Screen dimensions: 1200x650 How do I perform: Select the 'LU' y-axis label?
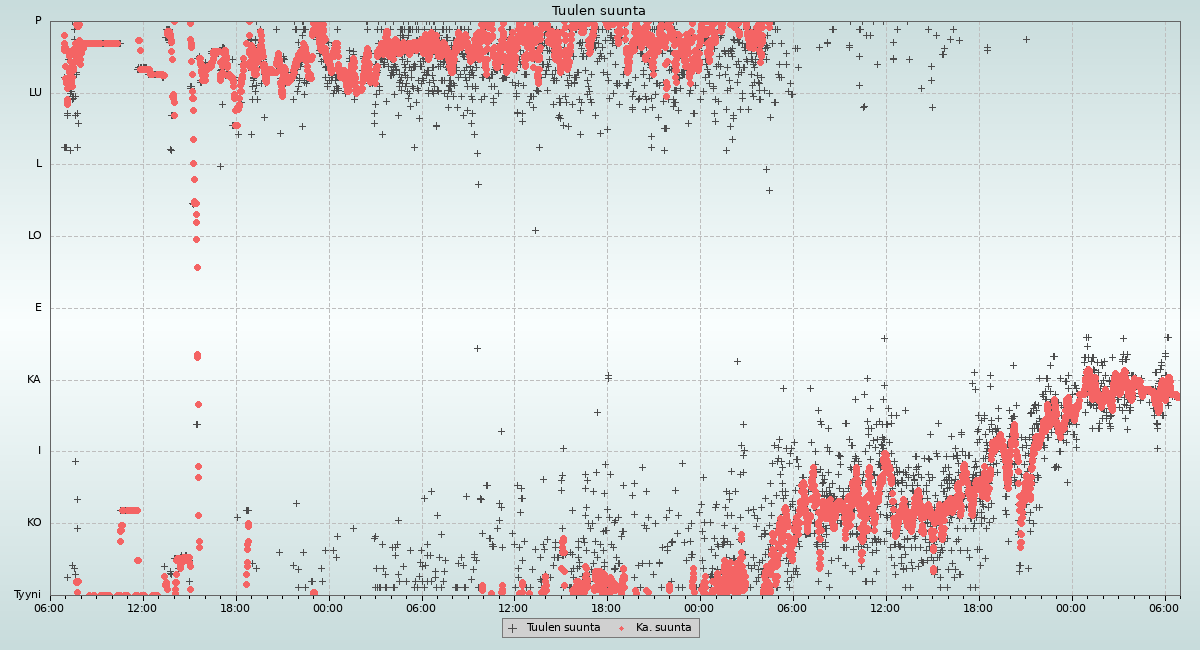pyautogui.click(x=35, y=93)
